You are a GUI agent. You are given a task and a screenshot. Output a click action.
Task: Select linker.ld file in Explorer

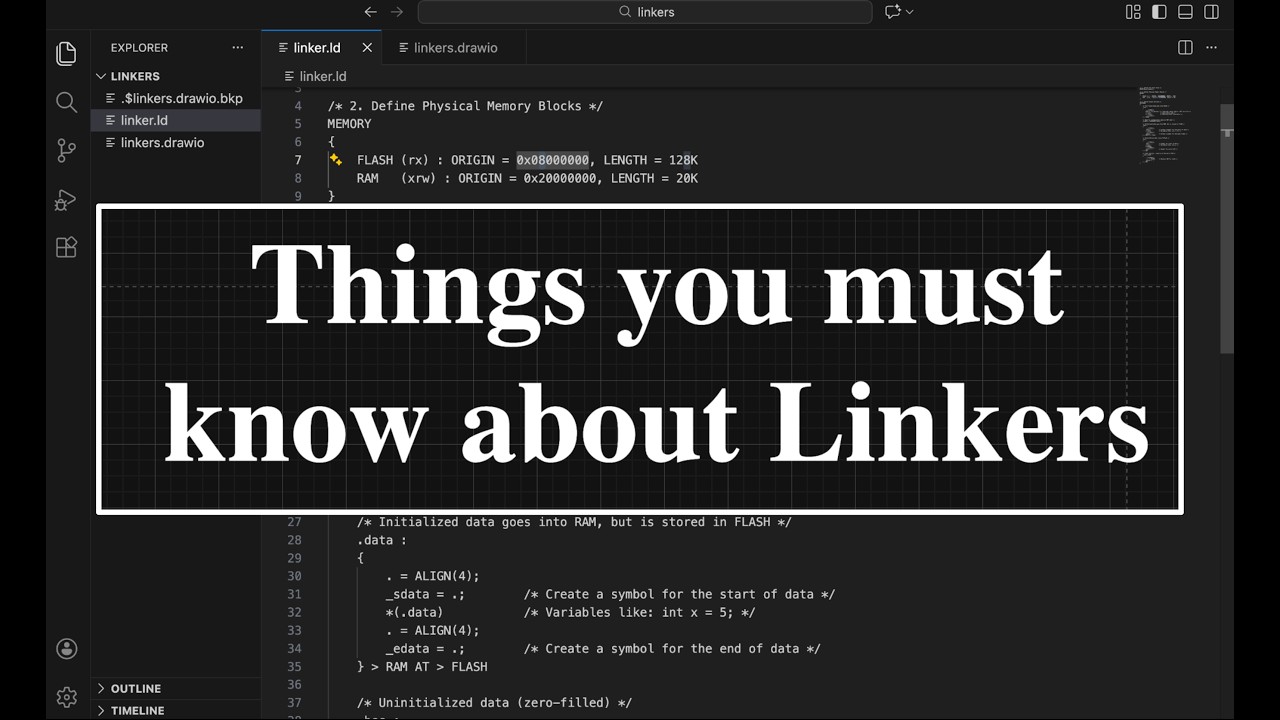pyautogui.click(x=176, y=120)
